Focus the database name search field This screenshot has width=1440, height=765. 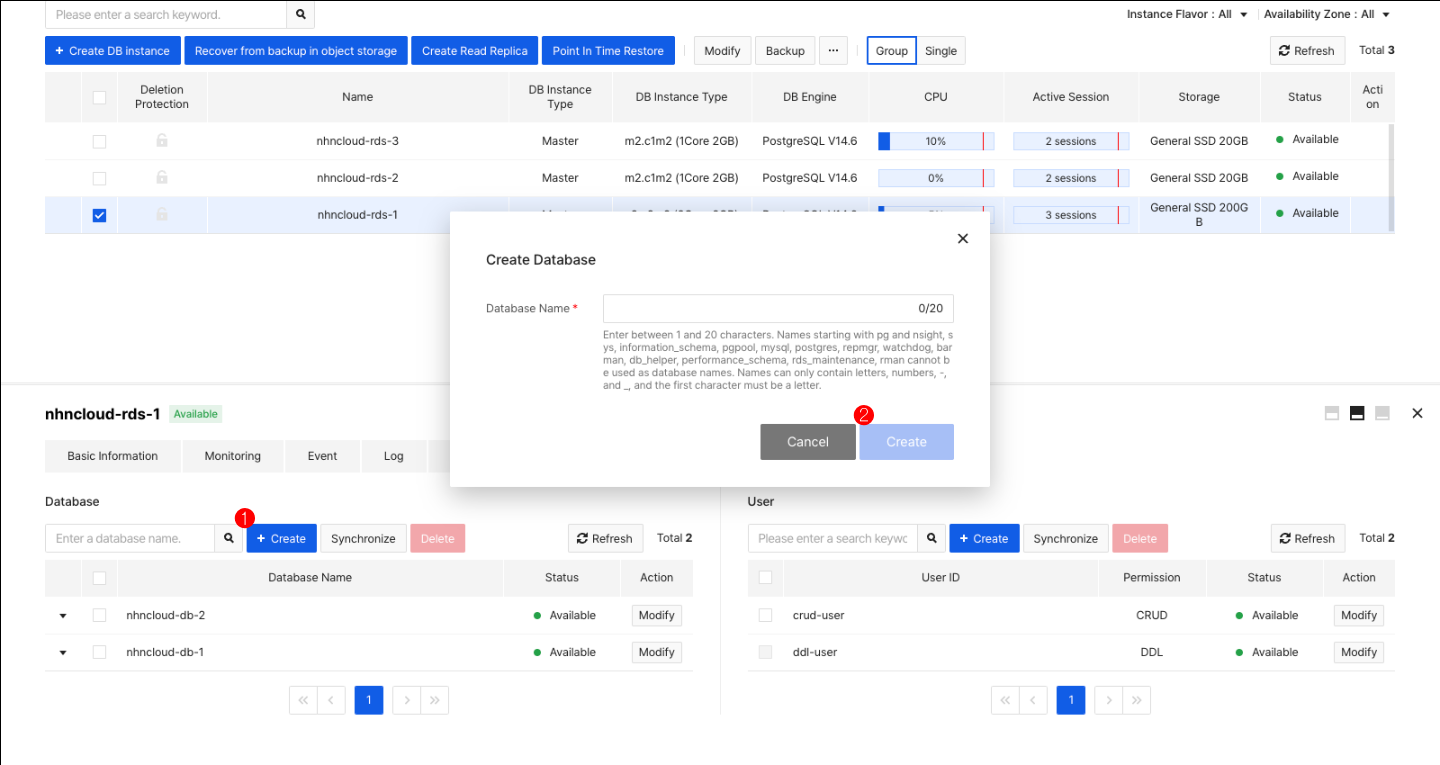(130, 538)
